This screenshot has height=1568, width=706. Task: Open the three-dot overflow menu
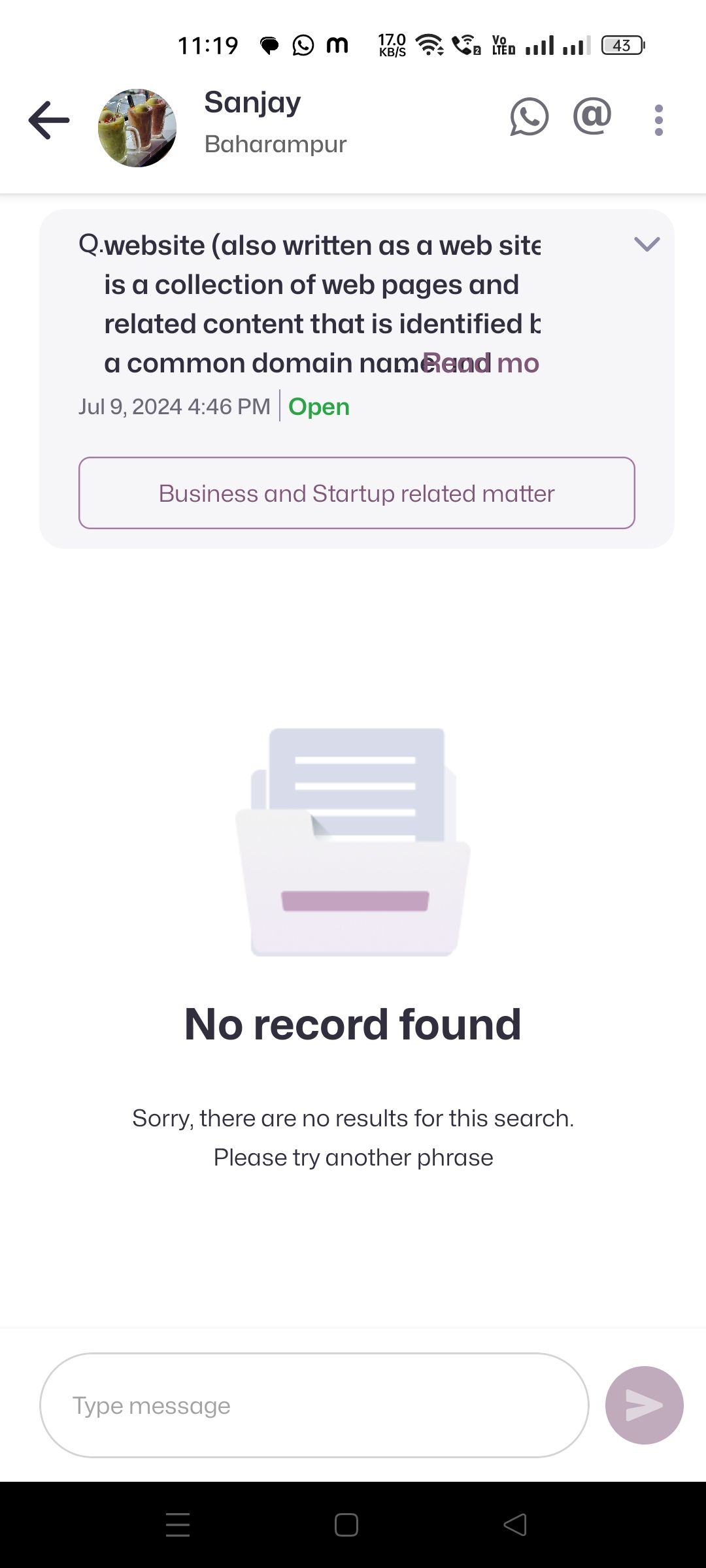pos(658,120)
